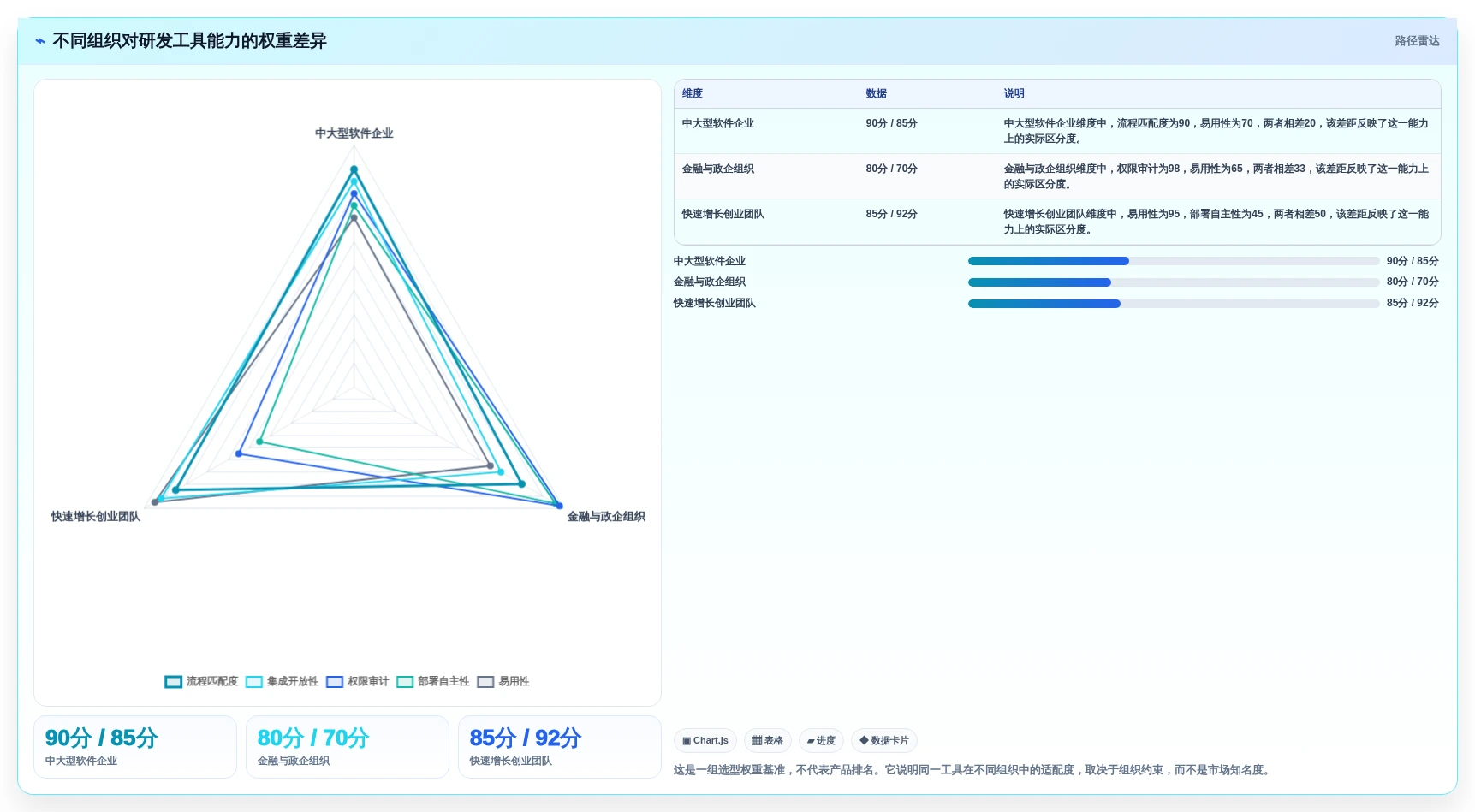1475x812 pixels.
Task: Toggle the 流程匹配度 legend swatch
Action: tap(174, 682)
